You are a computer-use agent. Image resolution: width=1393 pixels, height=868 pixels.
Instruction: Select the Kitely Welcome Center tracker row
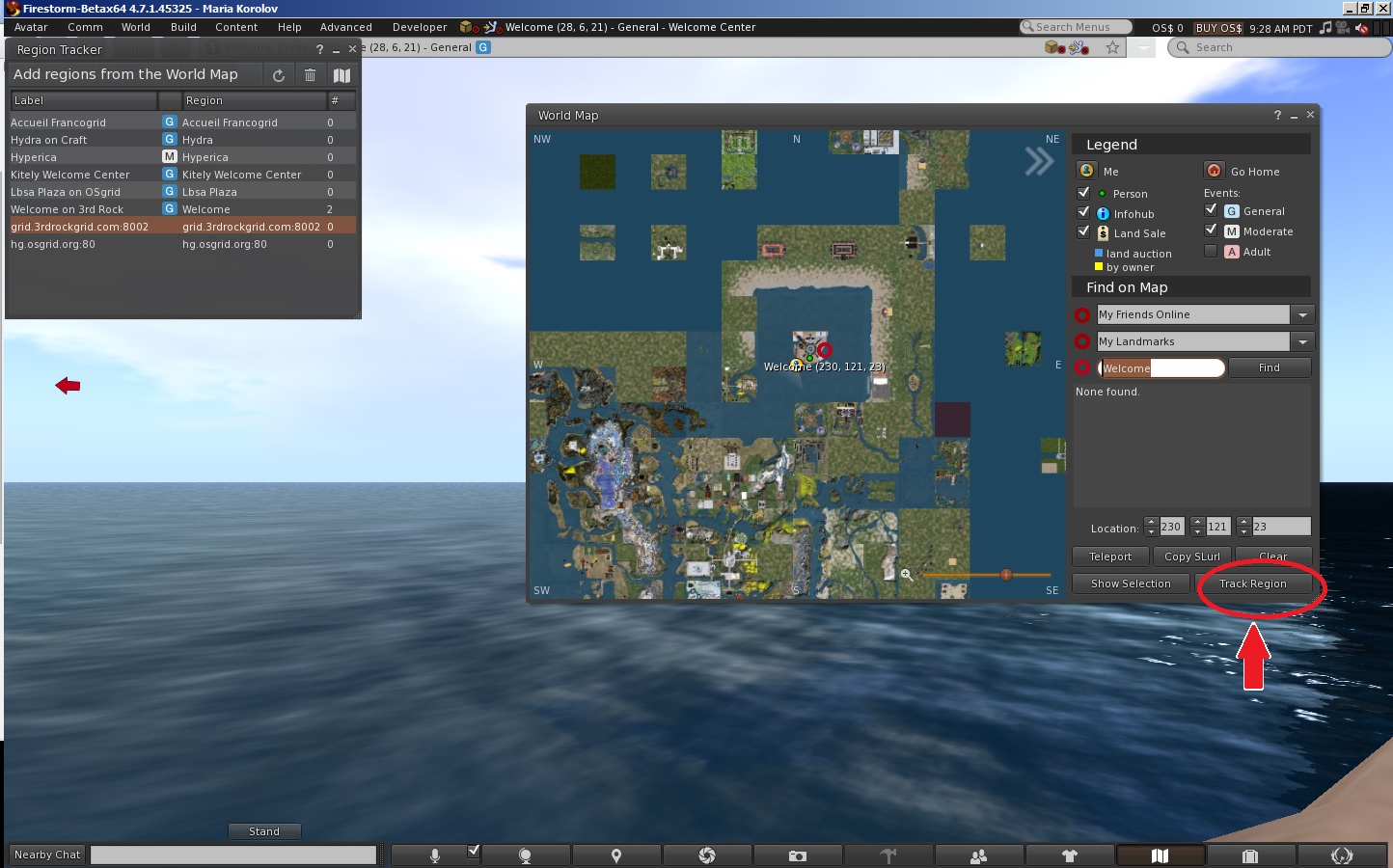click(182, 175)
